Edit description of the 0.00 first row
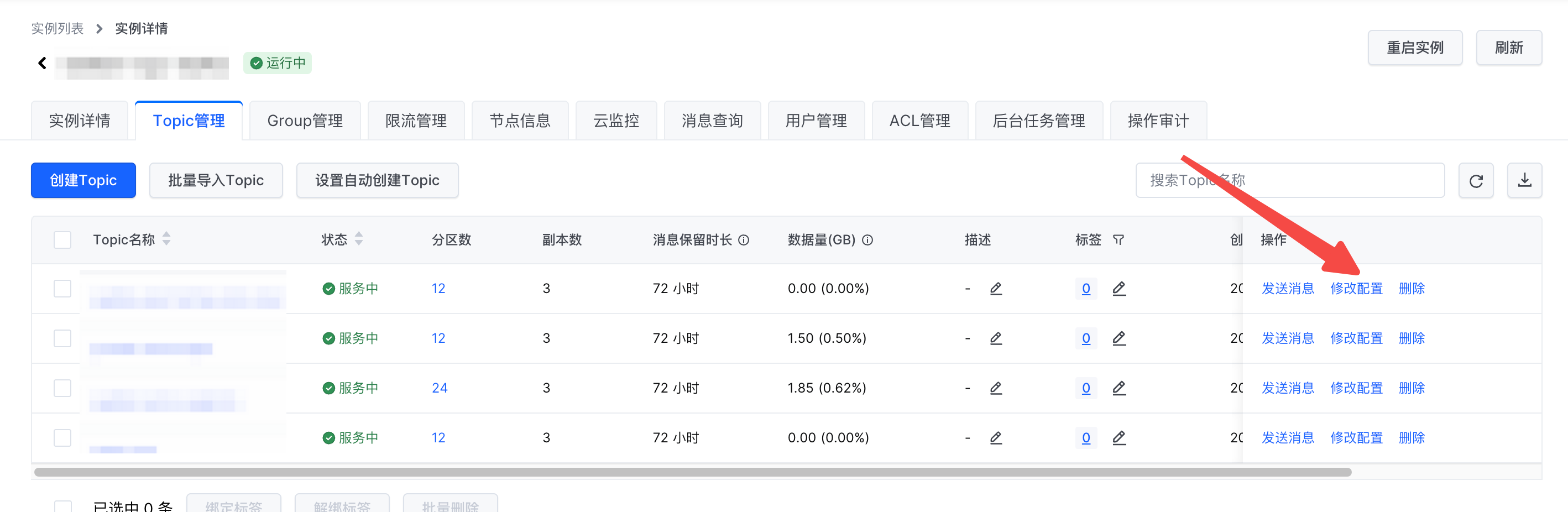This screenshot has width=1568, height=512. (x=996, y=289)
